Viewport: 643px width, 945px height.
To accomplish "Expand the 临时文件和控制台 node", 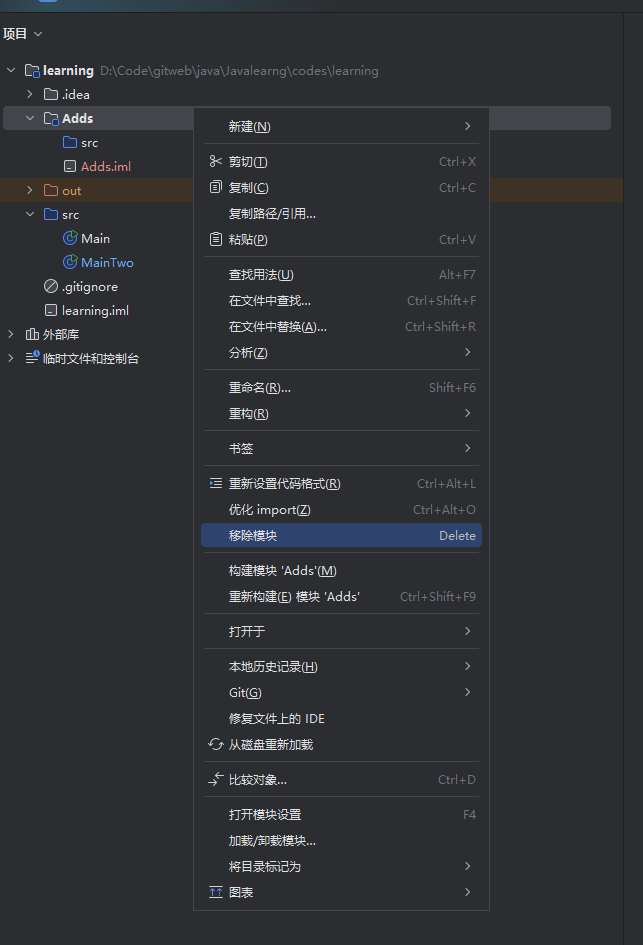I will pyautogui.click(x=11, y=359).
